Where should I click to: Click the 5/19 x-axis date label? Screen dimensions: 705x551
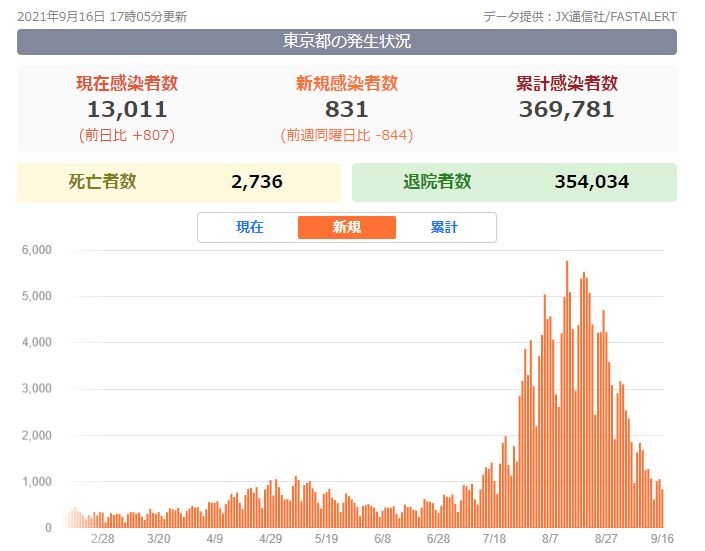326,539
